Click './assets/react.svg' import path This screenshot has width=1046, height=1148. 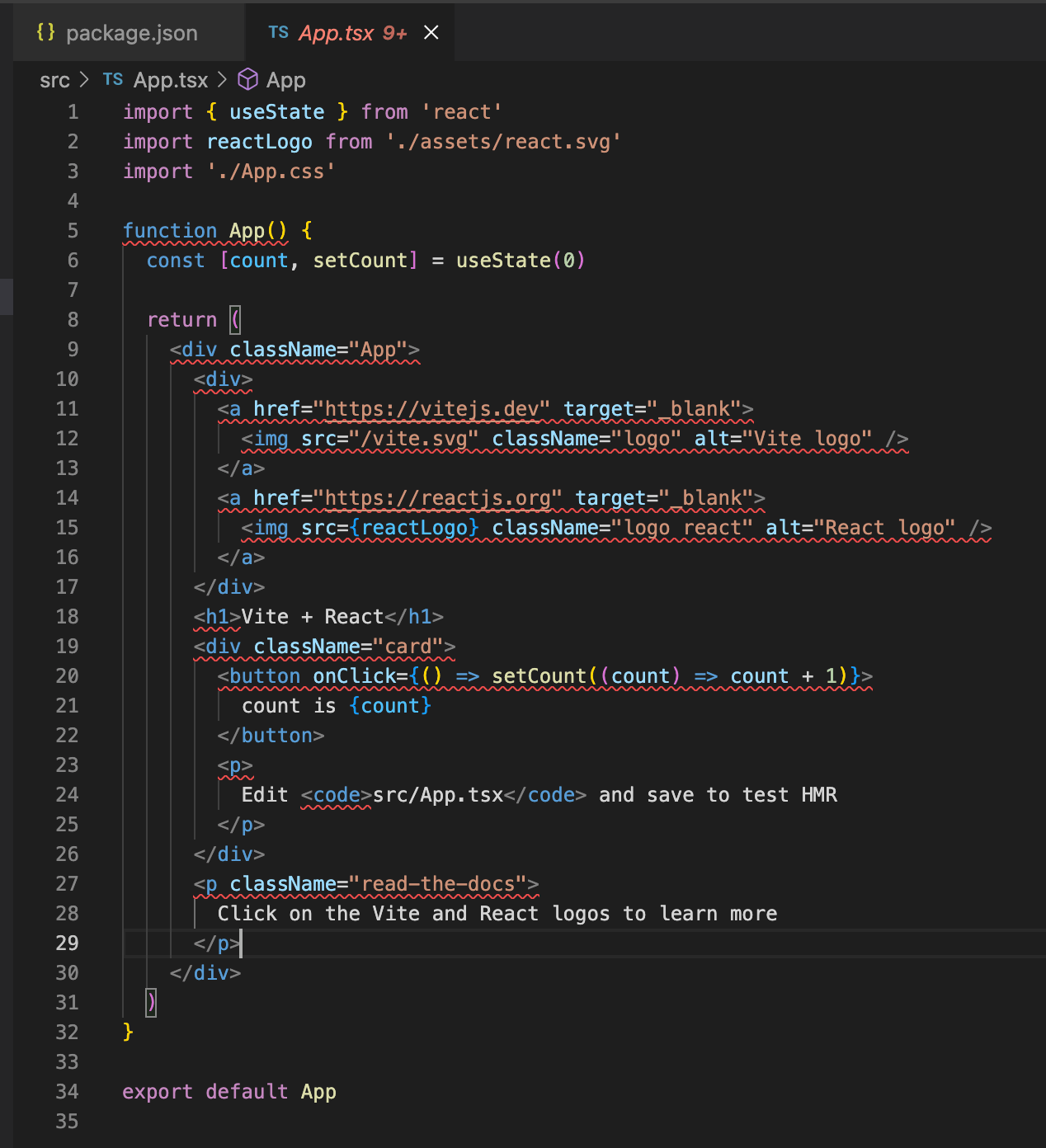503,142
